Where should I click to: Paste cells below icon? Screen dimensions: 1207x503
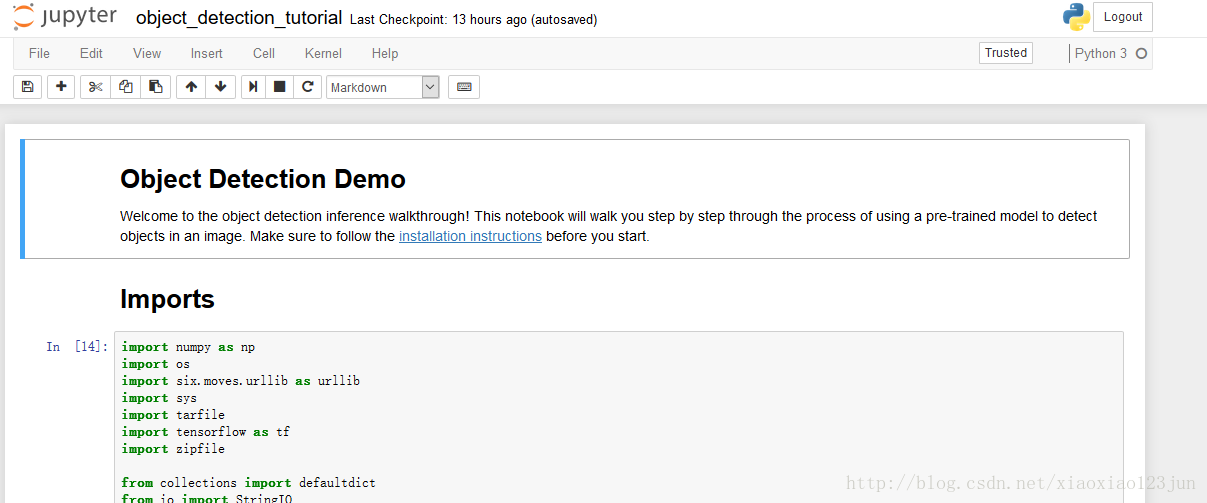click(156, 87)
